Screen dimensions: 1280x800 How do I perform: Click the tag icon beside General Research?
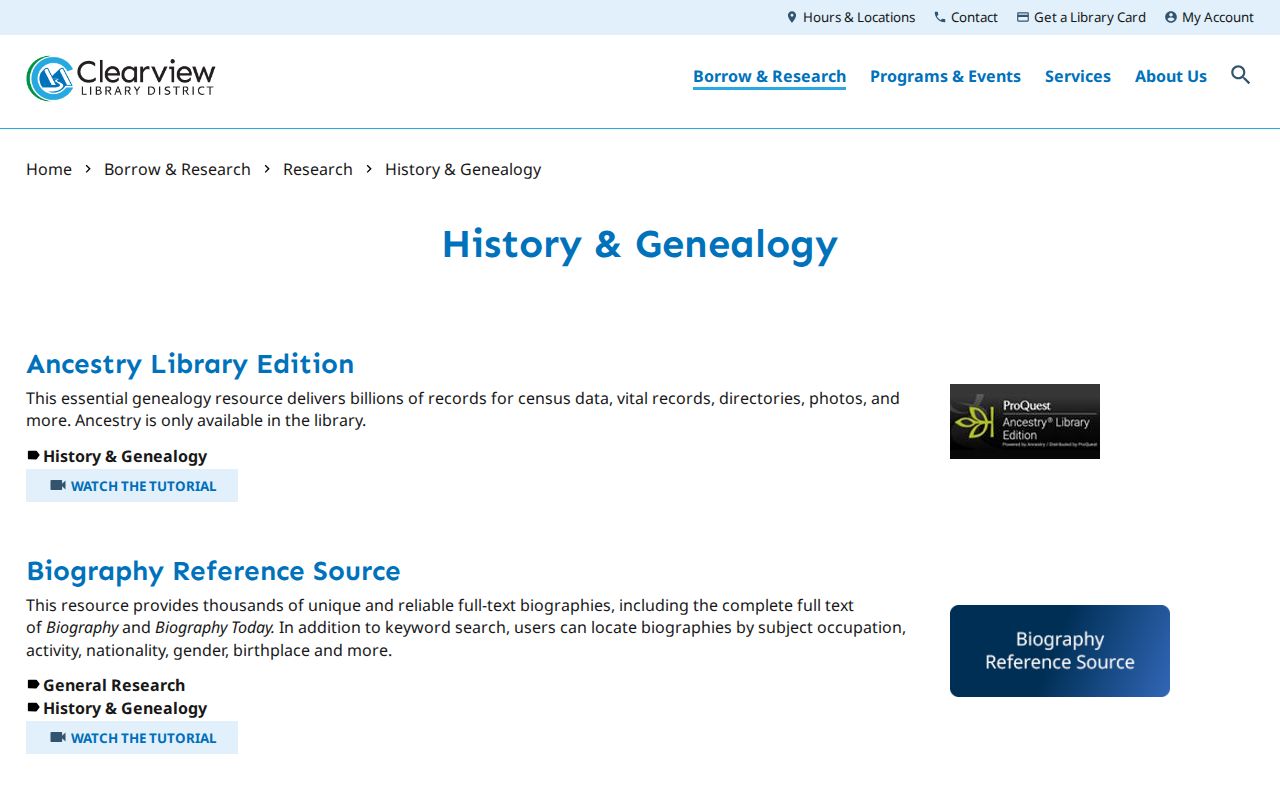pos(33,685)
